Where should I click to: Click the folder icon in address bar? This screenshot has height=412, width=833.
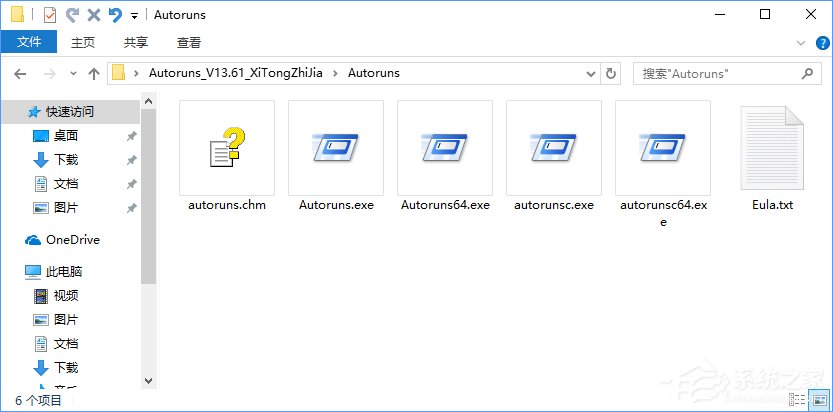pyautogui.click(x=118, y=73)
